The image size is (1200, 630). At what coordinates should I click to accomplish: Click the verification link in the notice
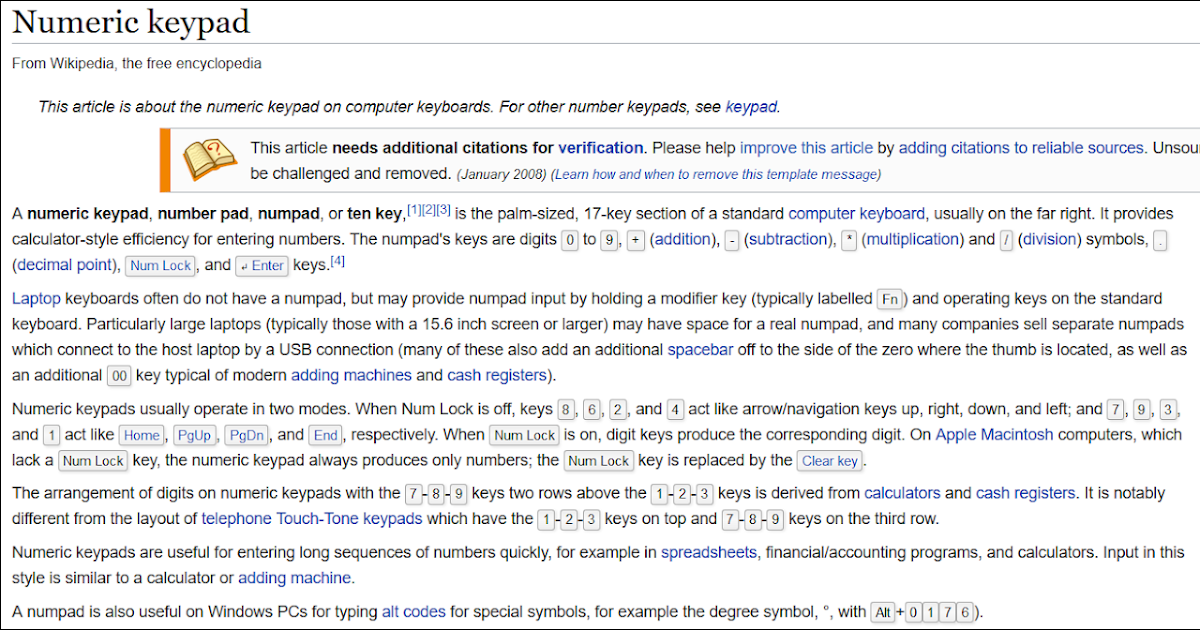click(601, 147)
